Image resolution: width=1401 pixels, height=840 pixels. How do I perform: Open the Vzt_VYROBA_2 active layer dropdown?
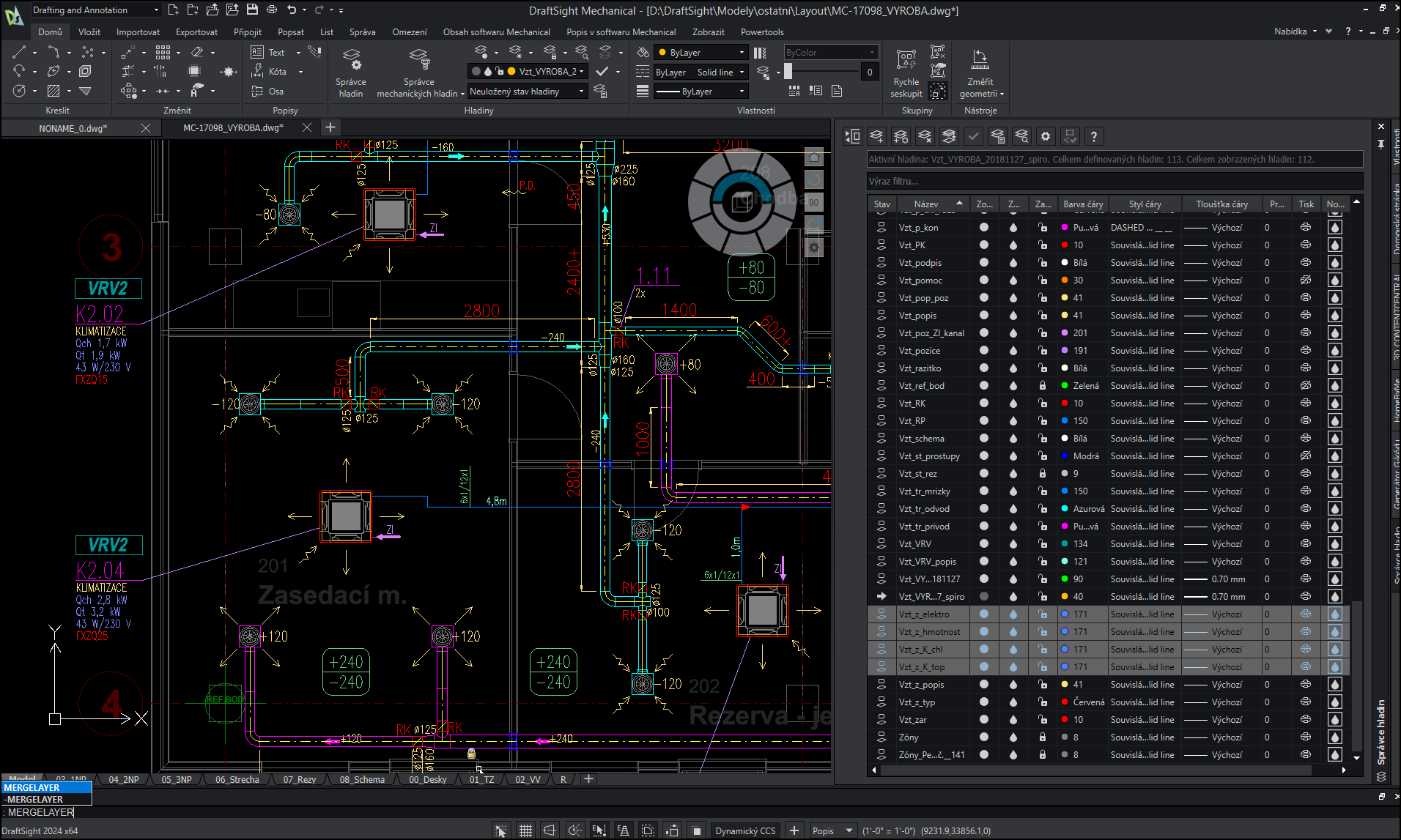(x=582, y=72)
